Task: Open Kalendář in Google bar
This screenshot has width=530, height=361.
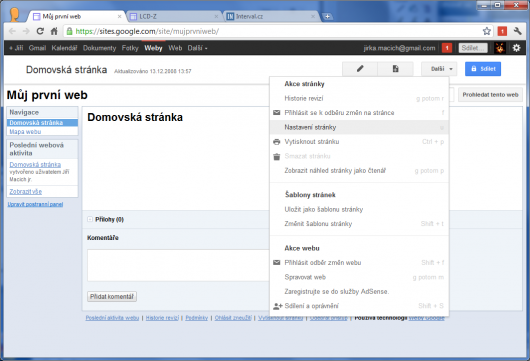Action: pos(64,48)
